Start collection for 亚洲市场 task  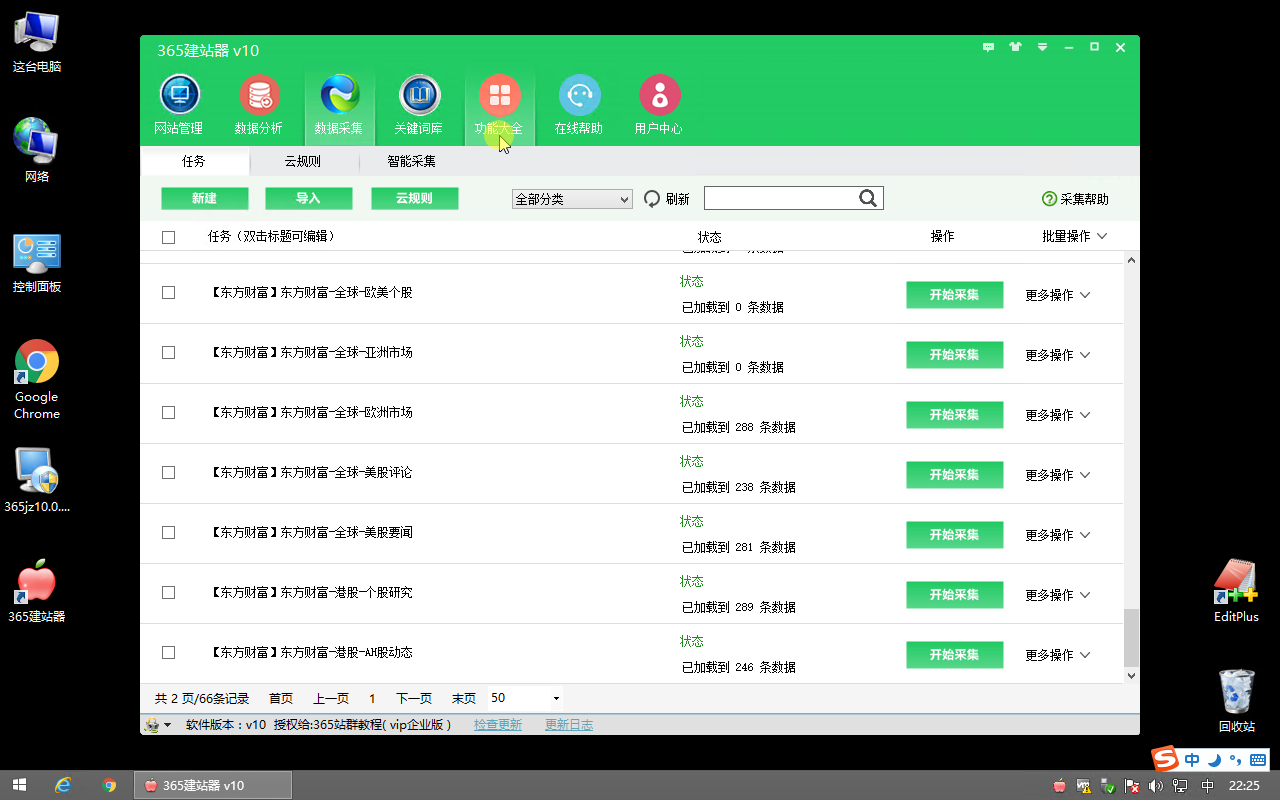954,355
